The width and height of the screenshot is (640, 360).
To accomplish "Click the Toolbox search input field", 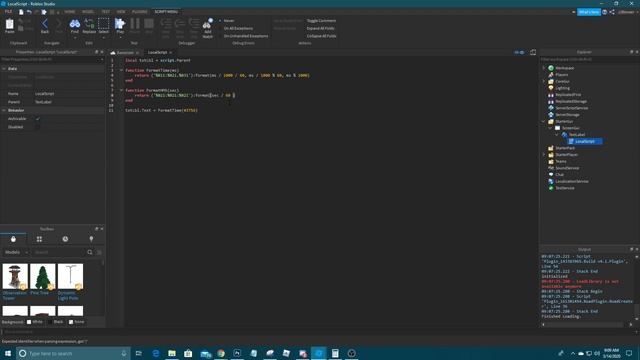I will point(59,252).
